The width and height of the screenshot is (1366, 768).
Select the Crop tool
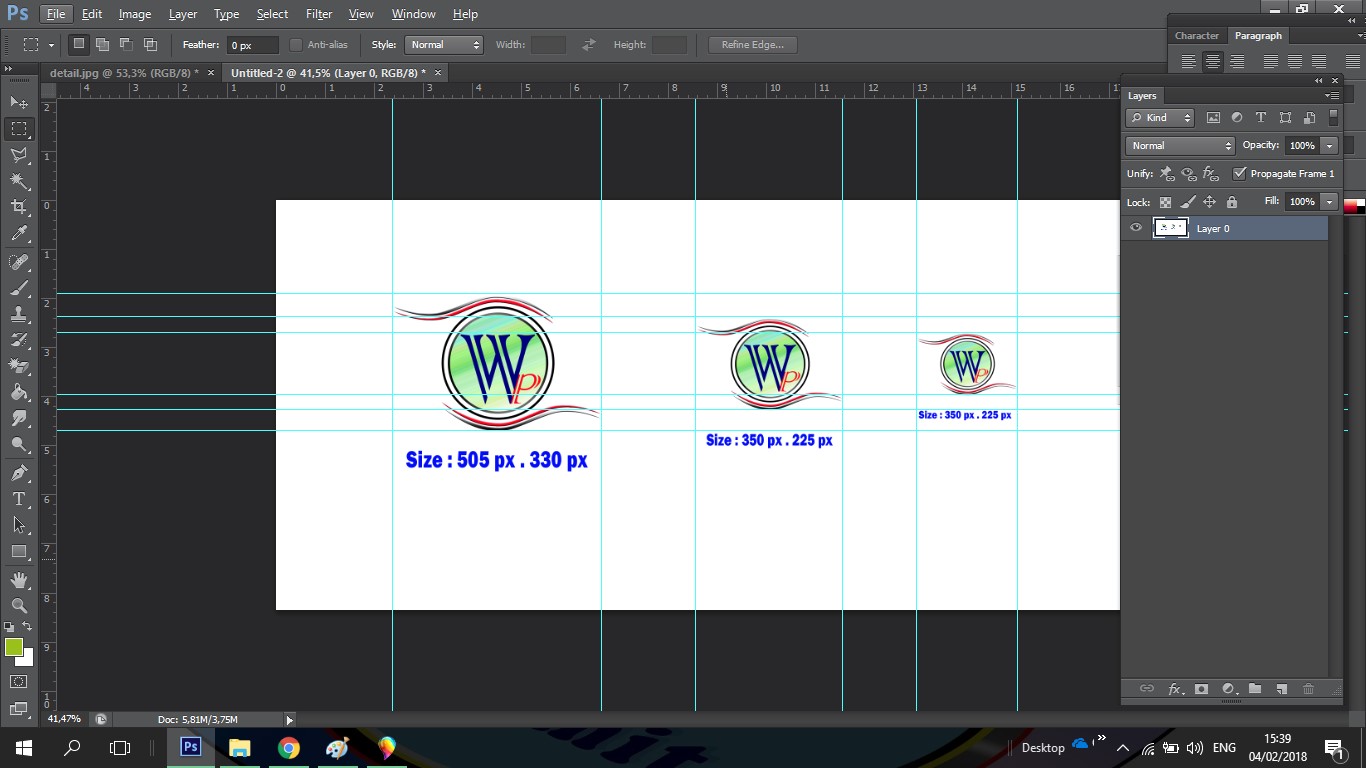[19, 207]
